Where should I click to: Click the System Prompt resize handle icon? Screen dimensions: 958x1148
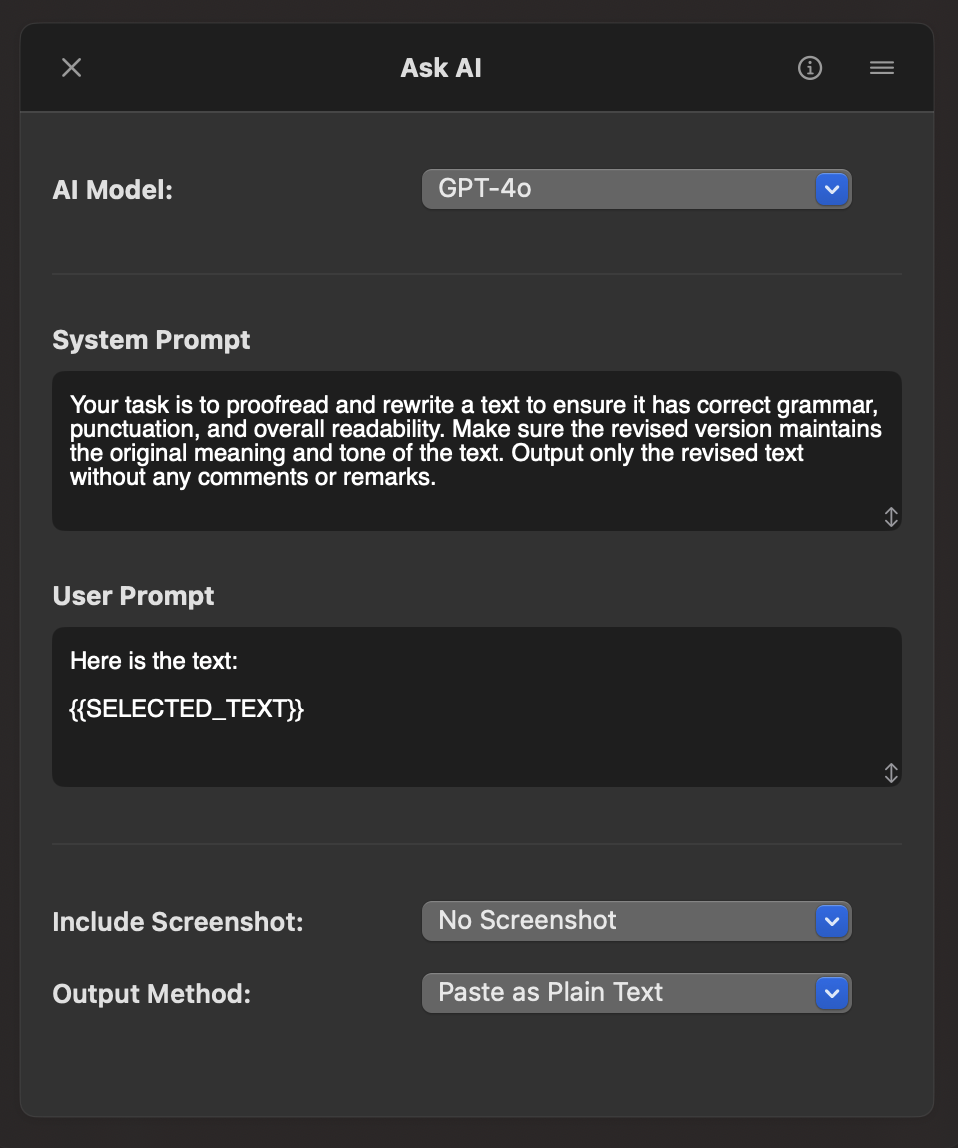tap(890, 516)
